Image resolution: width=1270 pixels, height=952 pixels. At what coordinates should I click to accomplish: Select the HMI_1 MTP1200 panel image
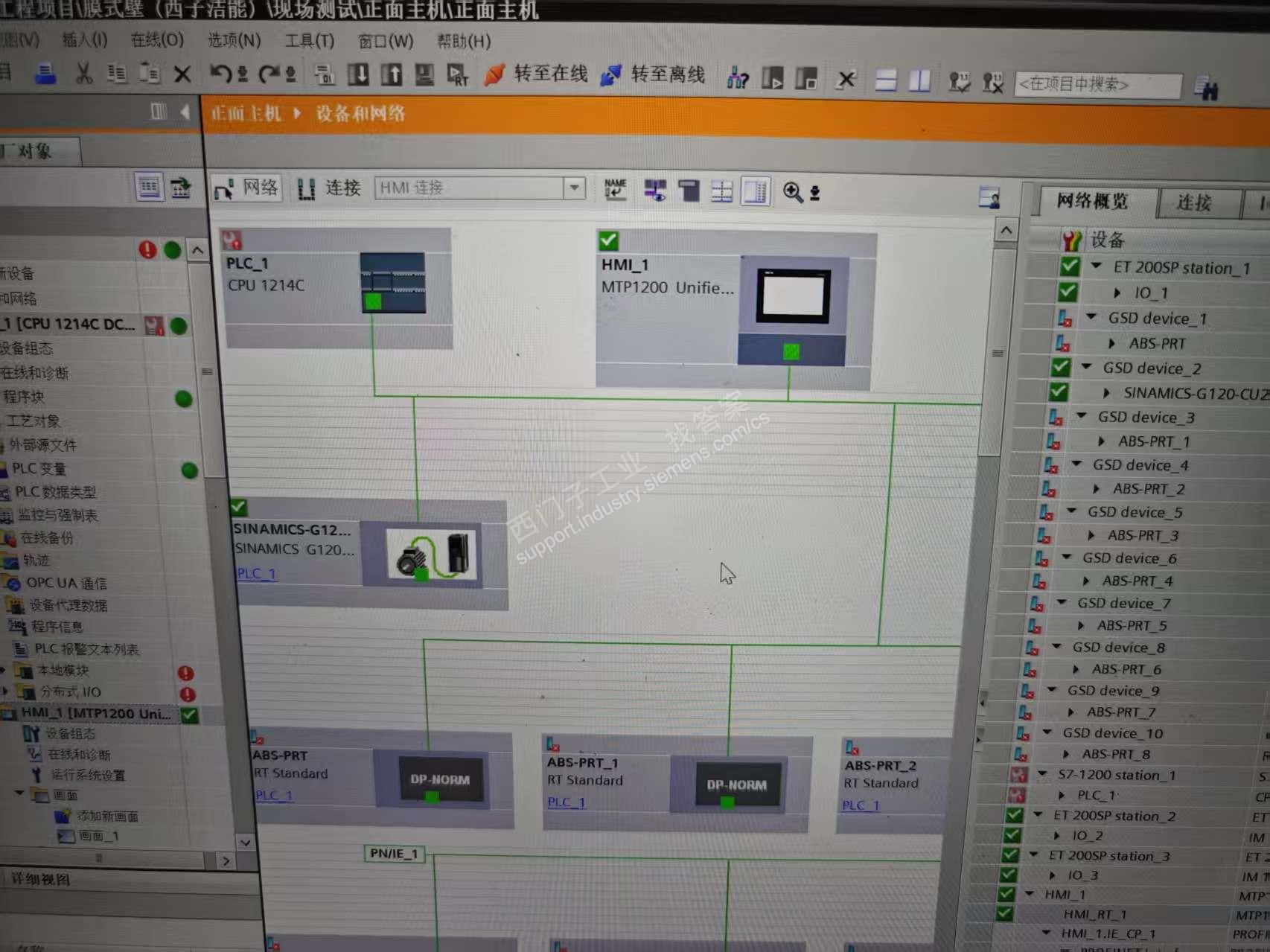coord(793,310)
